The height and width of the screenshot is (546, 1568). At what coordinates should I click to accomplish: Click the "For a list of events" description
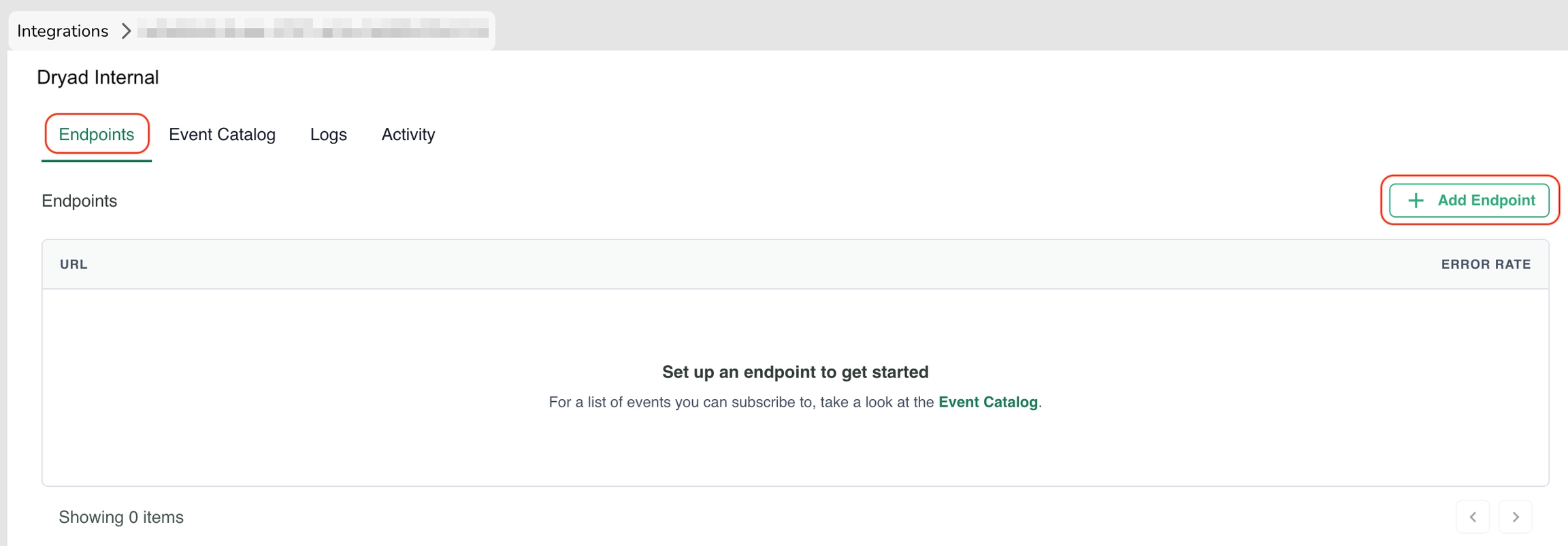click(742, 402)
